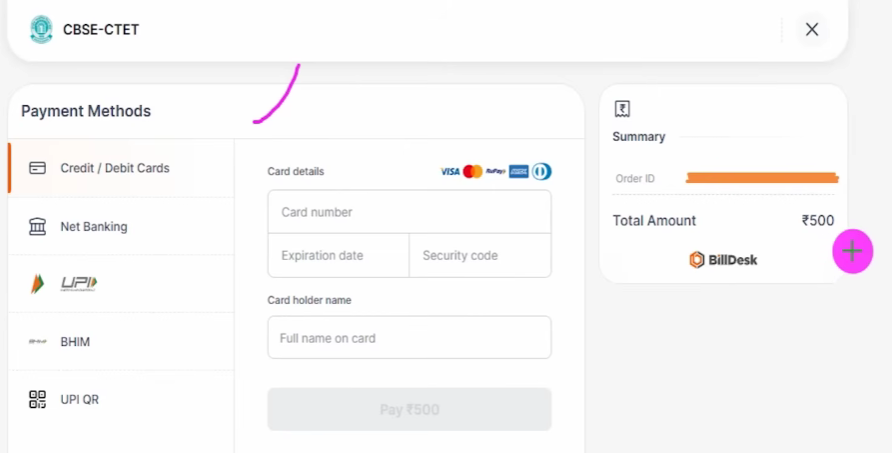Image resolution: width=892 pixels, height=453 pixels.
Task: Select Net Banking payment method
Action: point(93,227)
